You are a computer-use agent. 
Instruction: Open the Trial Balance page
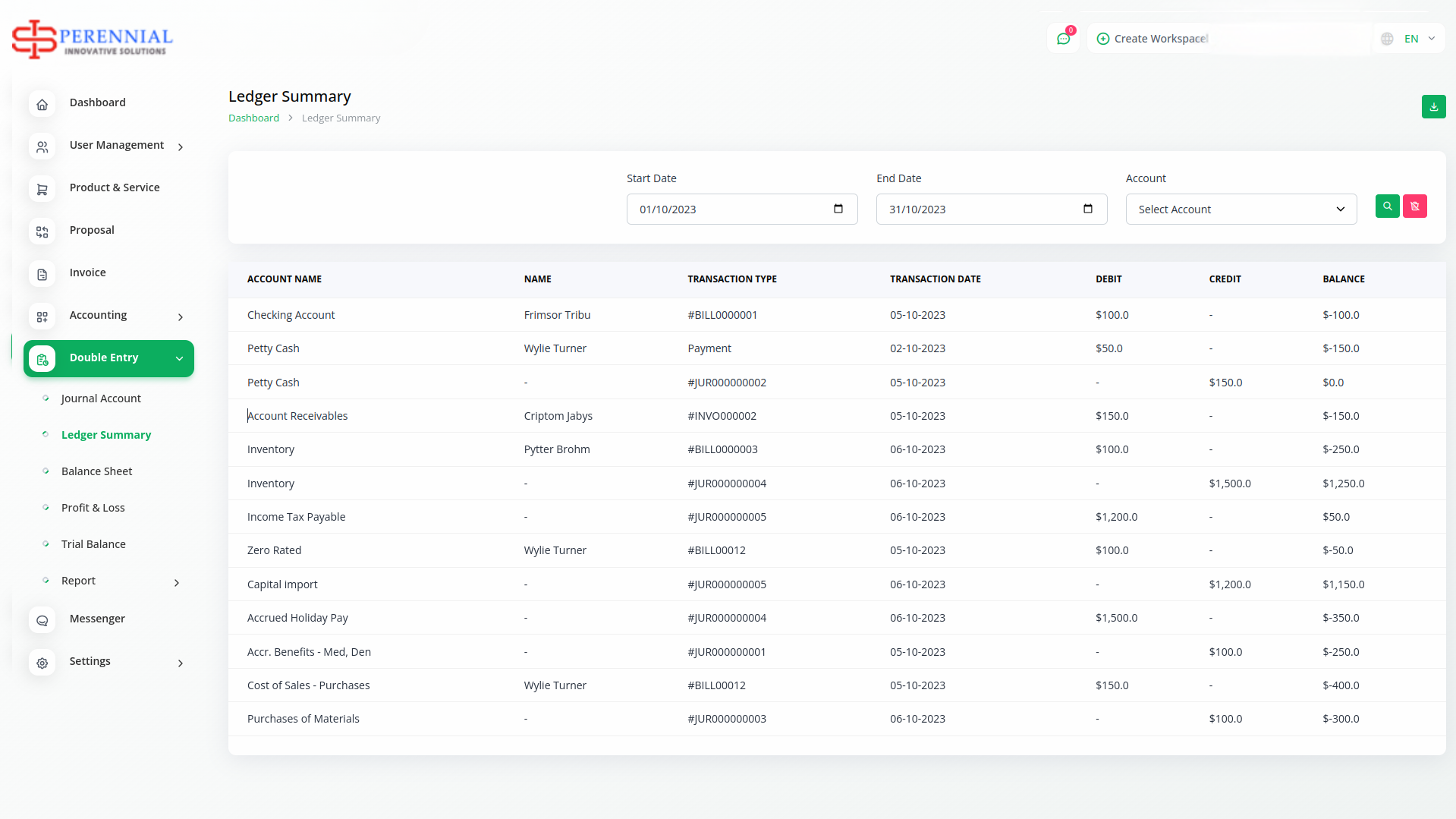[93, 544]
